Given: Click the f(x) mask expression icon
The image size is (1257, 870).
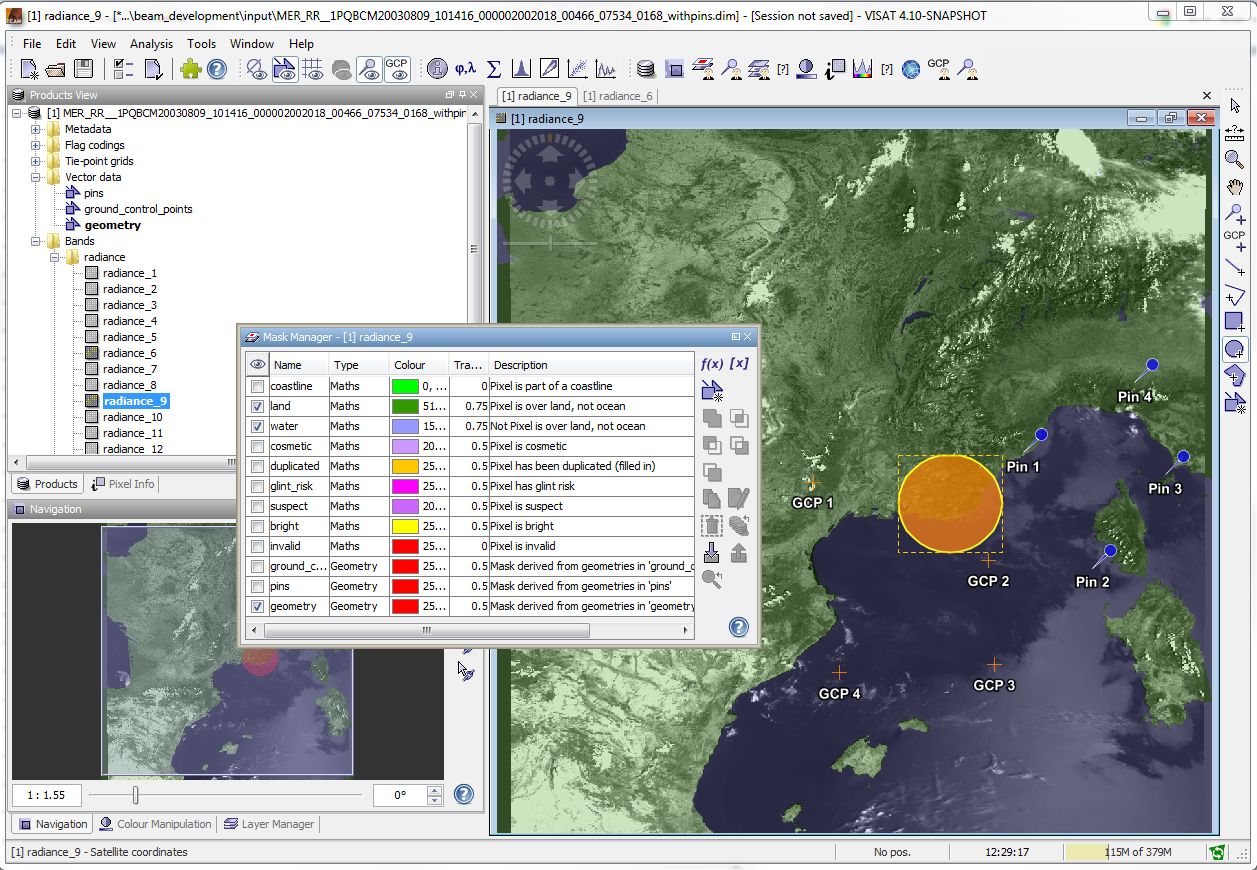Looking at the screenshot, I should (712, 364).
